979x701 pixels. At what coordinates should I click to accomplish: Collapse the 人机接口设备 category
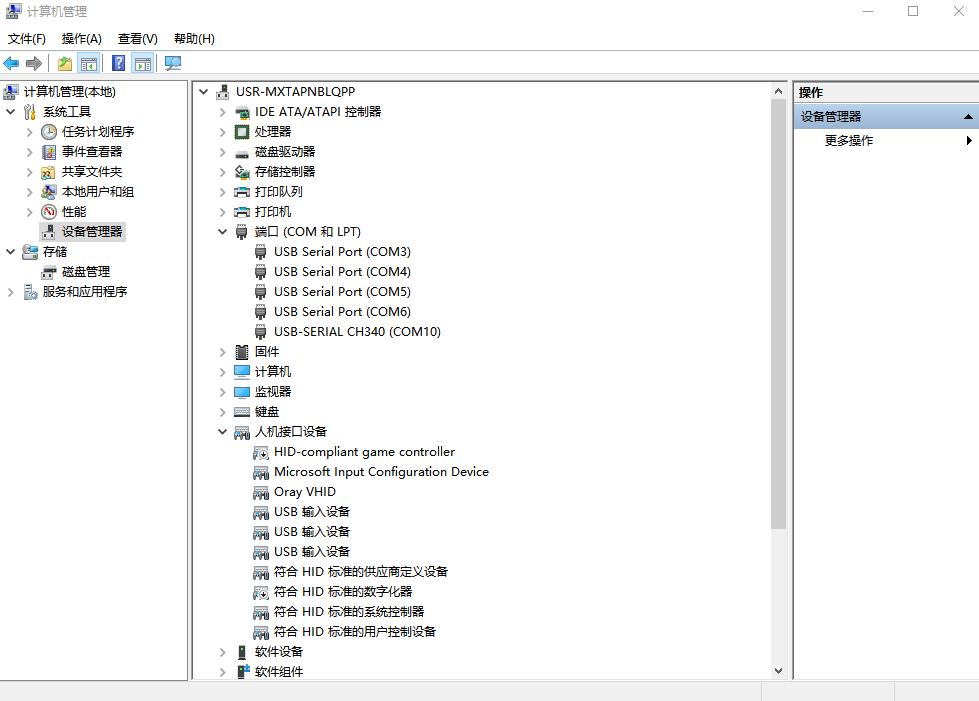[x=222, y=432]
